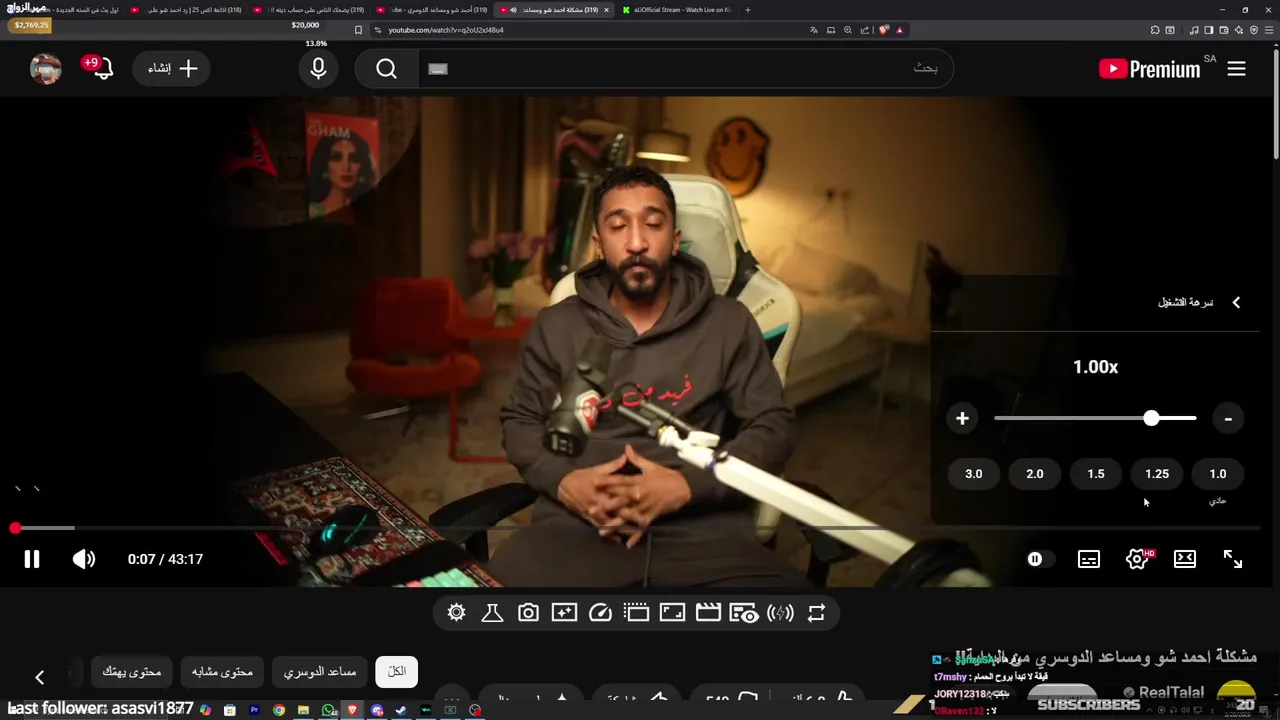Toggle the autoplay switch in player controls
Image resolution: width=1280 pixels, height=720 pixels.
pyautogui.click(x=1040, y=559)
